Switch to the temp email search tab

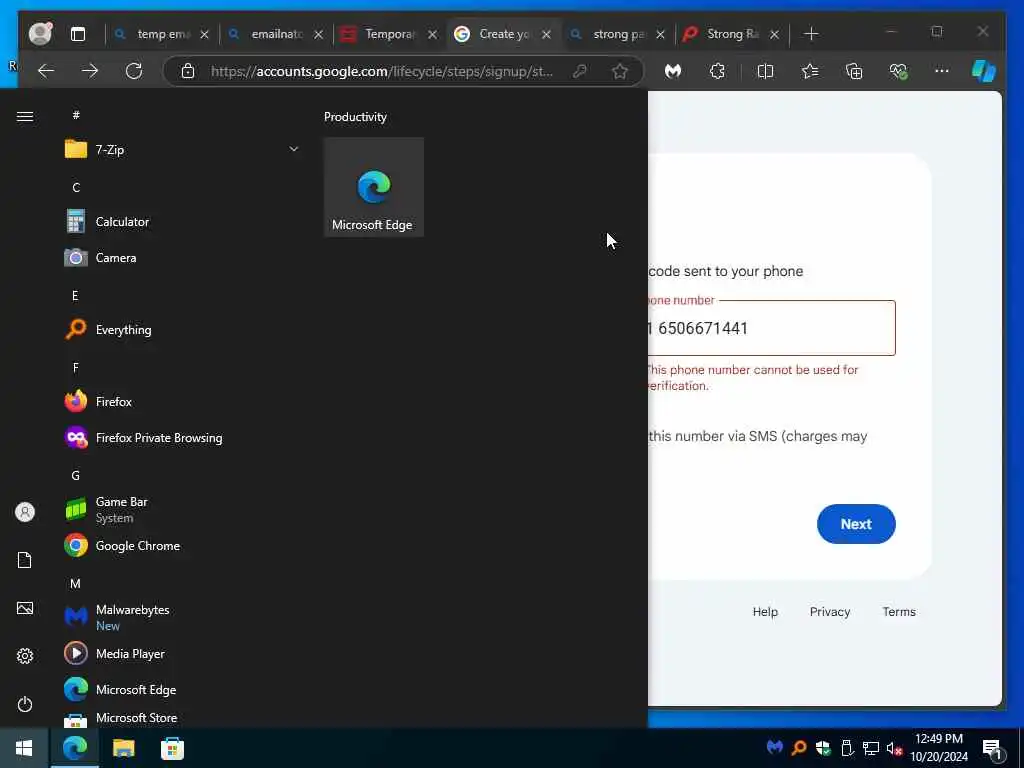pyautogui.click(x=161, y=34)
